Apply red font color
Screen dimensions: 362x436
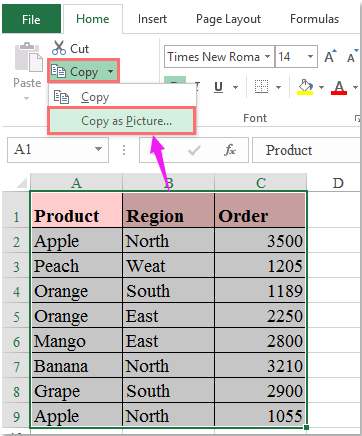click(339, 88)
